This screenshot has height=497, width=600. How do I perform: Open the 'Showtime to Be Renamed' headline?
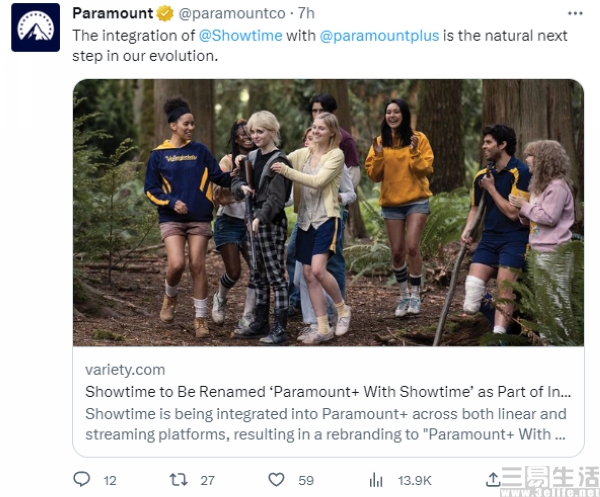coord(328,392)
